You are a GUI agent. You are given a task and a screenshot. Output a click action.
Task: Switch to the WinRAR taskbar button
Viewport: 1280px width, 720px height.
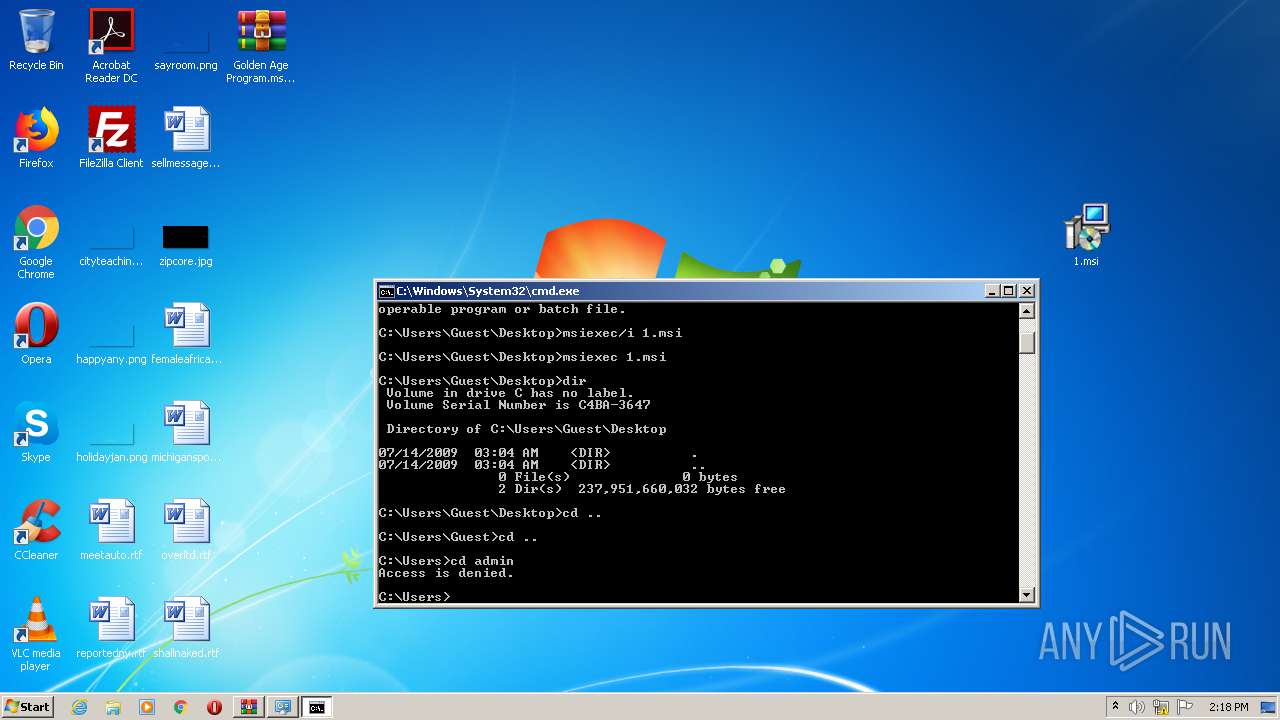click(x=248, y=707)
